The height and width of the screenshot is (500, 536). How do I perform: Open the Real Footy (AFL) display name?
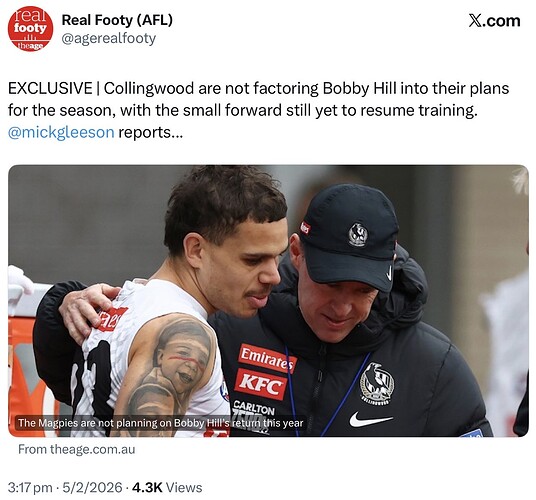tap(117, 20)
